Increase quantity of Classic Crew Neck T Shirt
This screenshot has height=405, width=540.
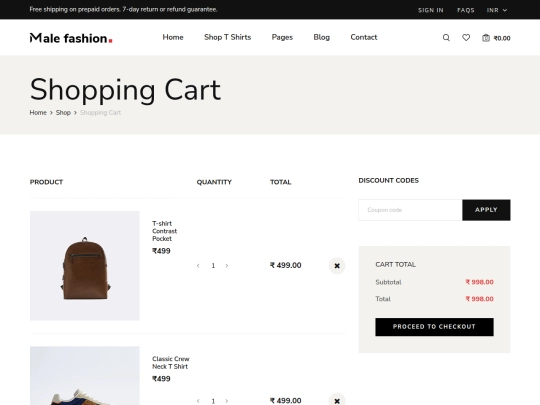tap(227, 401)
